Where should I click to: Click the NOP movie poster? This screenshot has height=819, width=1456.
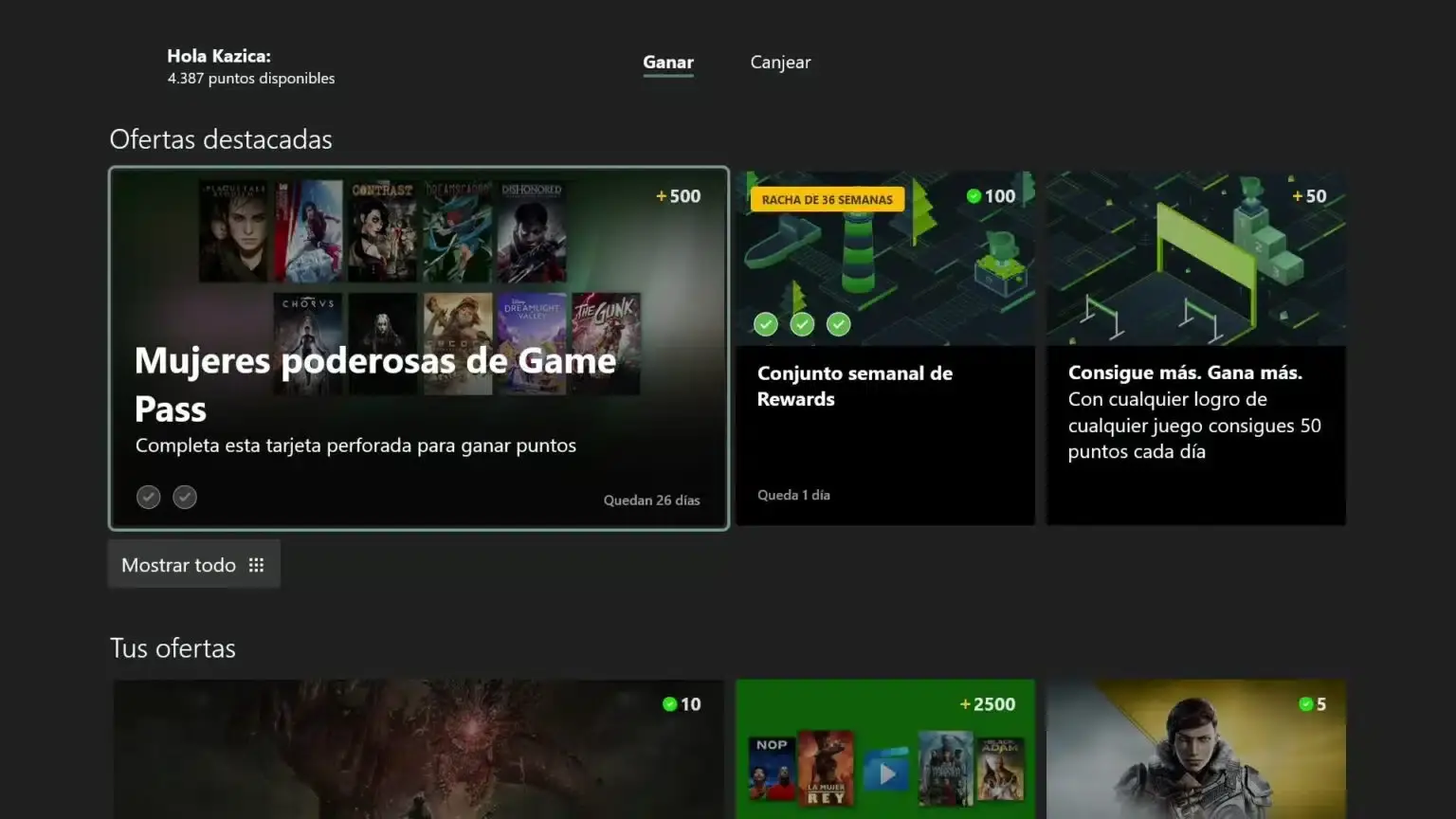[x=772, y=768]
